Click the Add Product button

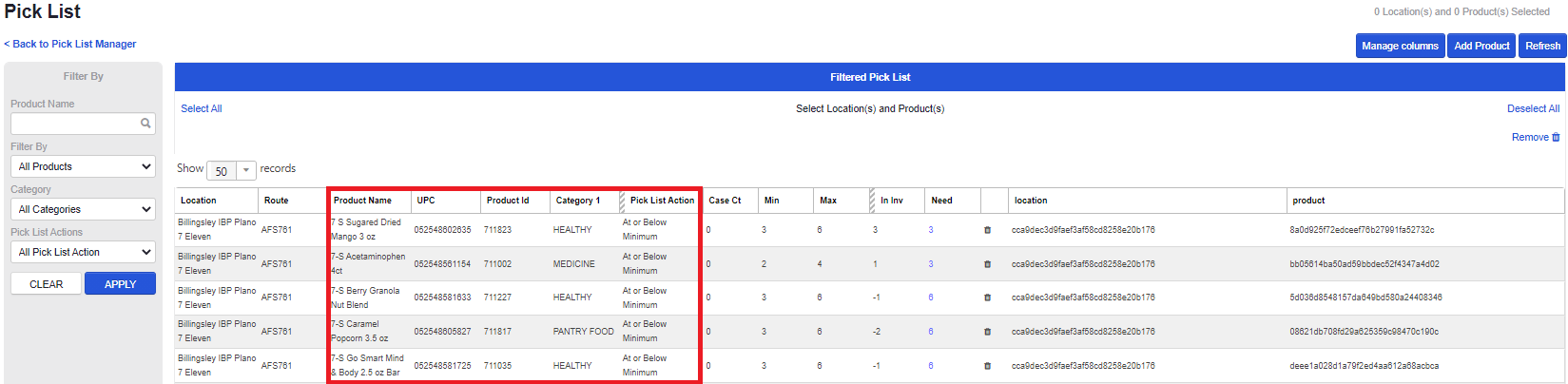point(1481,46)
